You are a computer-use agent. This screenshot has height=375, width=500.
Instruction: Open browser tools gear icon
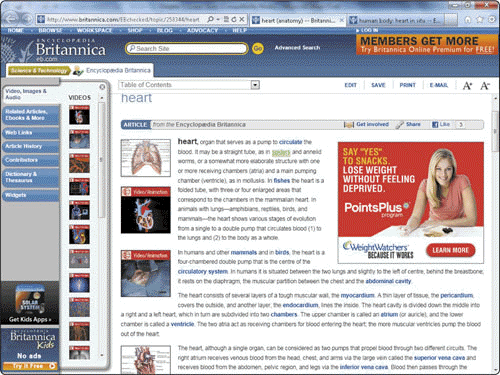[492, 20]
